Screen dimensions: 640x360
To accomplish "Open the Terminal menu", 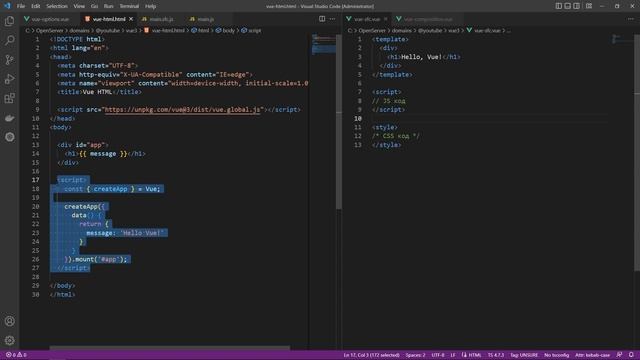I will 129,6.
